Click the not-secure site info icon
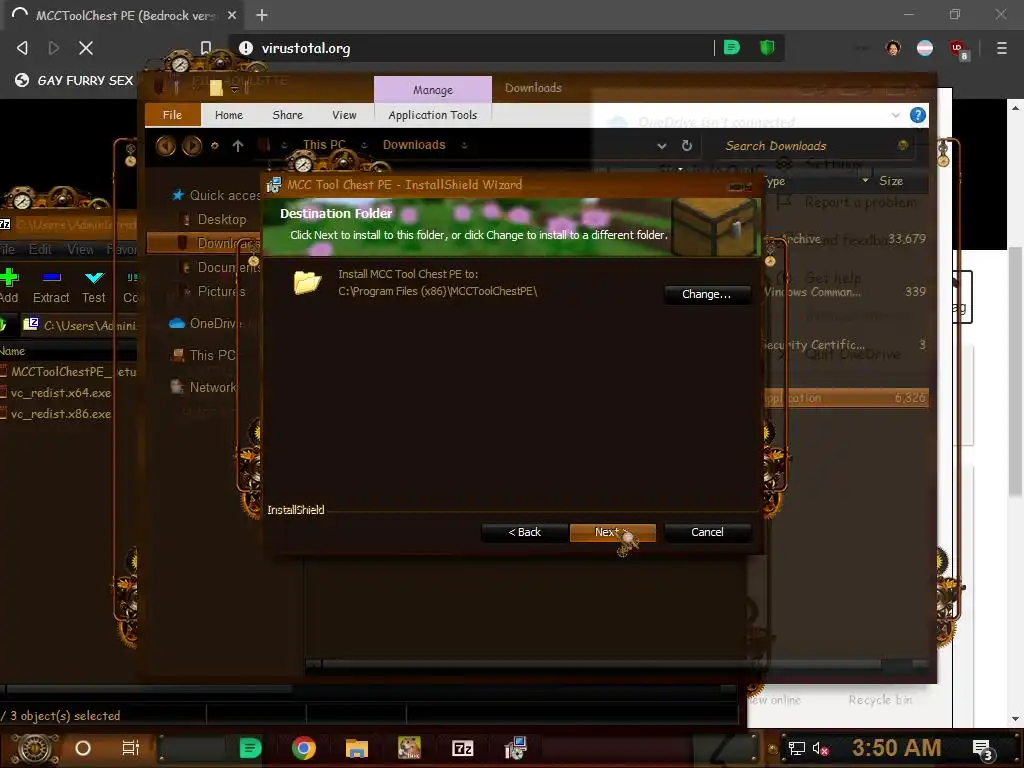The width and height of the screenshot is (1024, 768). (x=246, y=48)
